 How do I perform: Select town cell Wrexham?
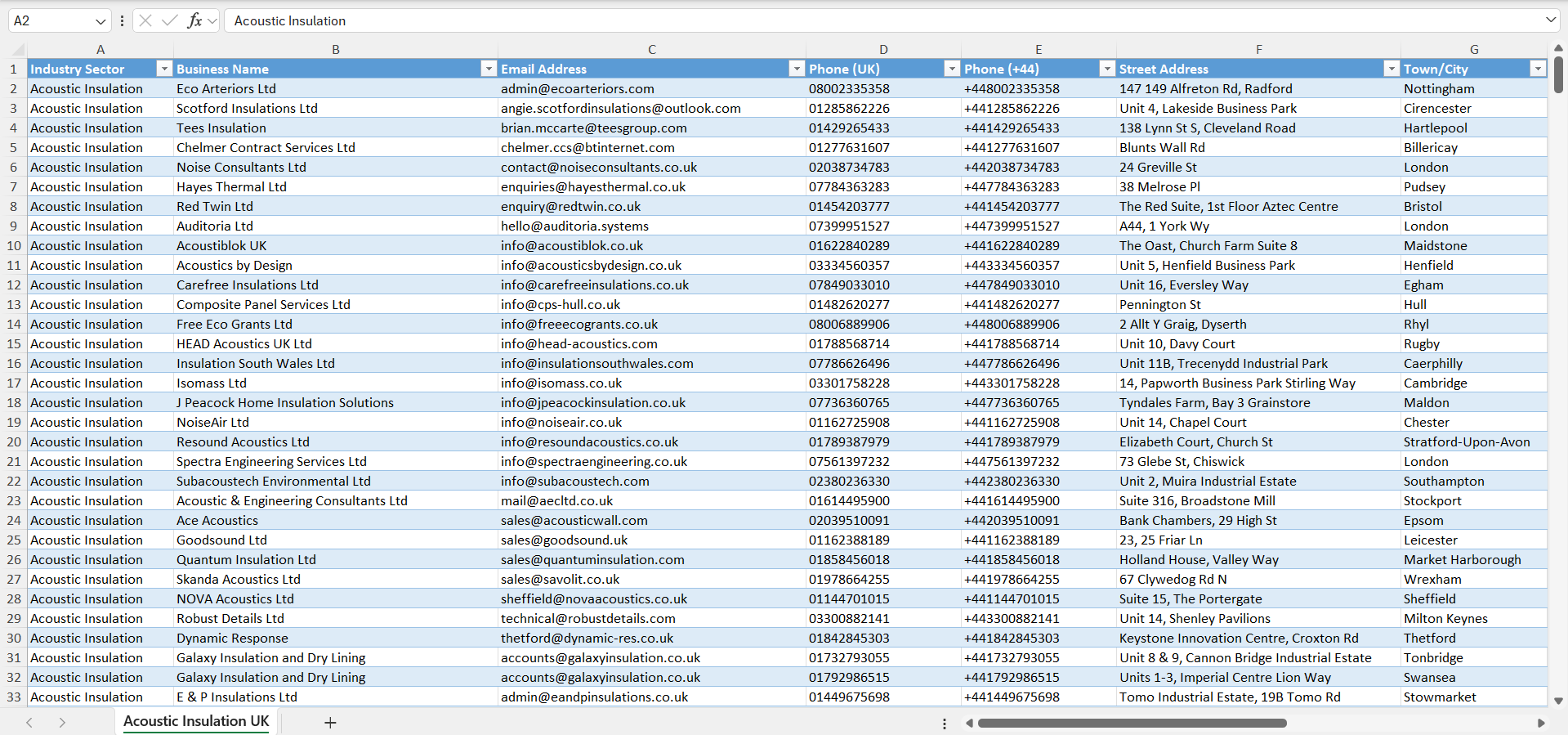click(x=1474, y=579)
